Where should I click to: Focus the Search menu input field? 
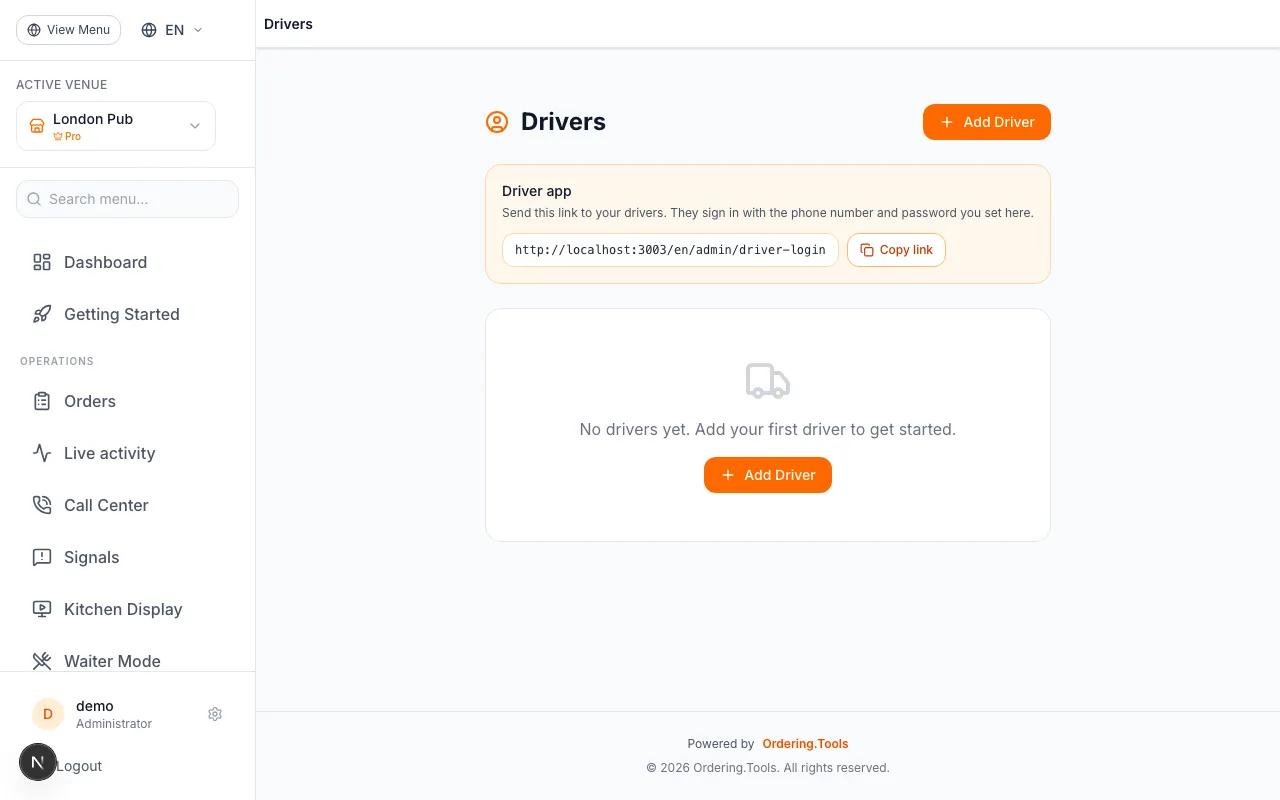pos(128,199)
